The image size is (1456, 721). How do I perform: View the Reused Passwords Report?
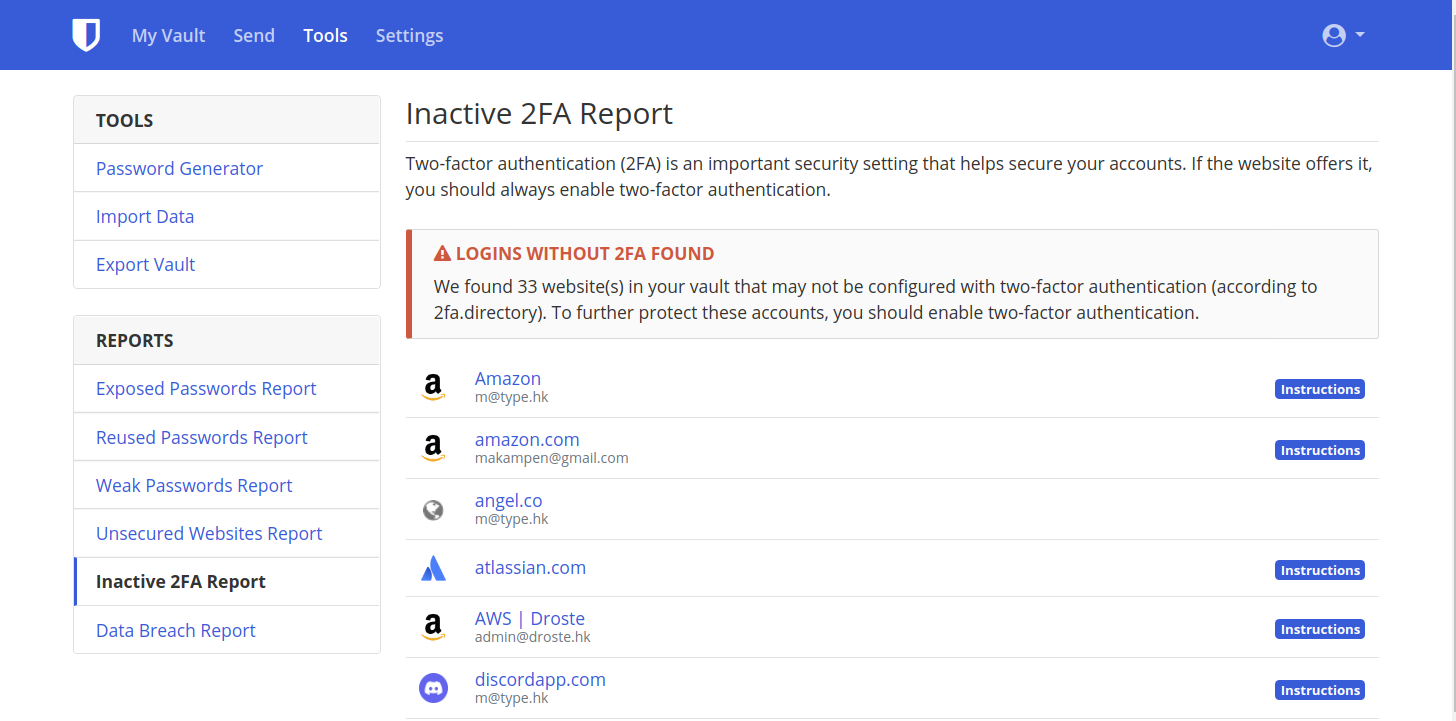(x=227, y=437)
